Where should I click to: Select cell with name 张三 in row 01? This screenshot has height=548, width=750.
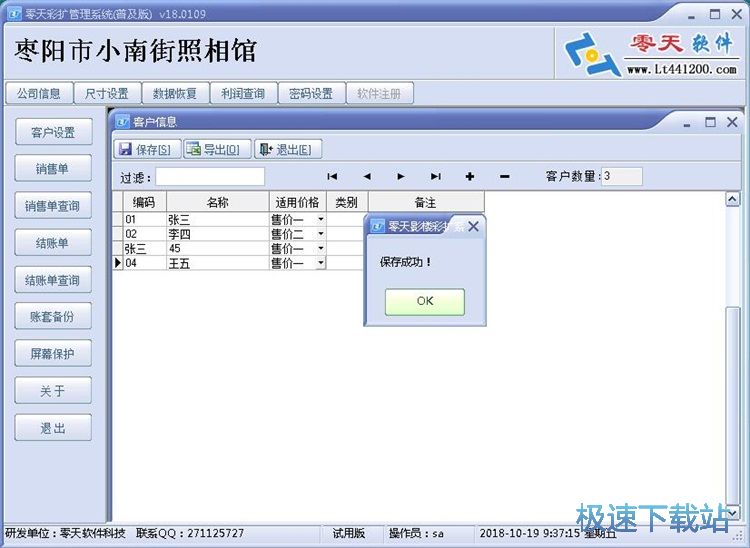point(218,219)
